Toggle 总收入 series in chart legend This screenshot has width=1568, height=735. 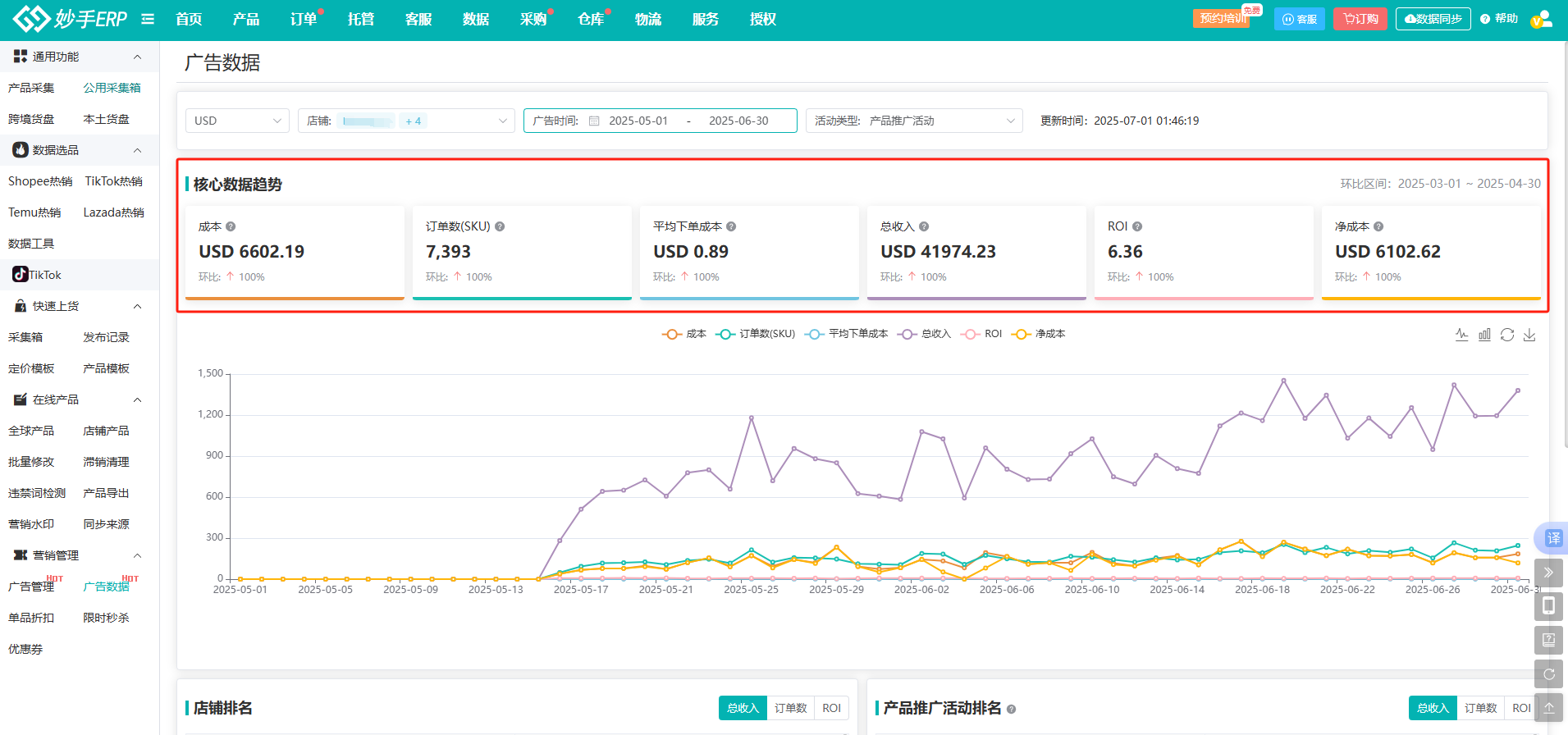point(925,334)
